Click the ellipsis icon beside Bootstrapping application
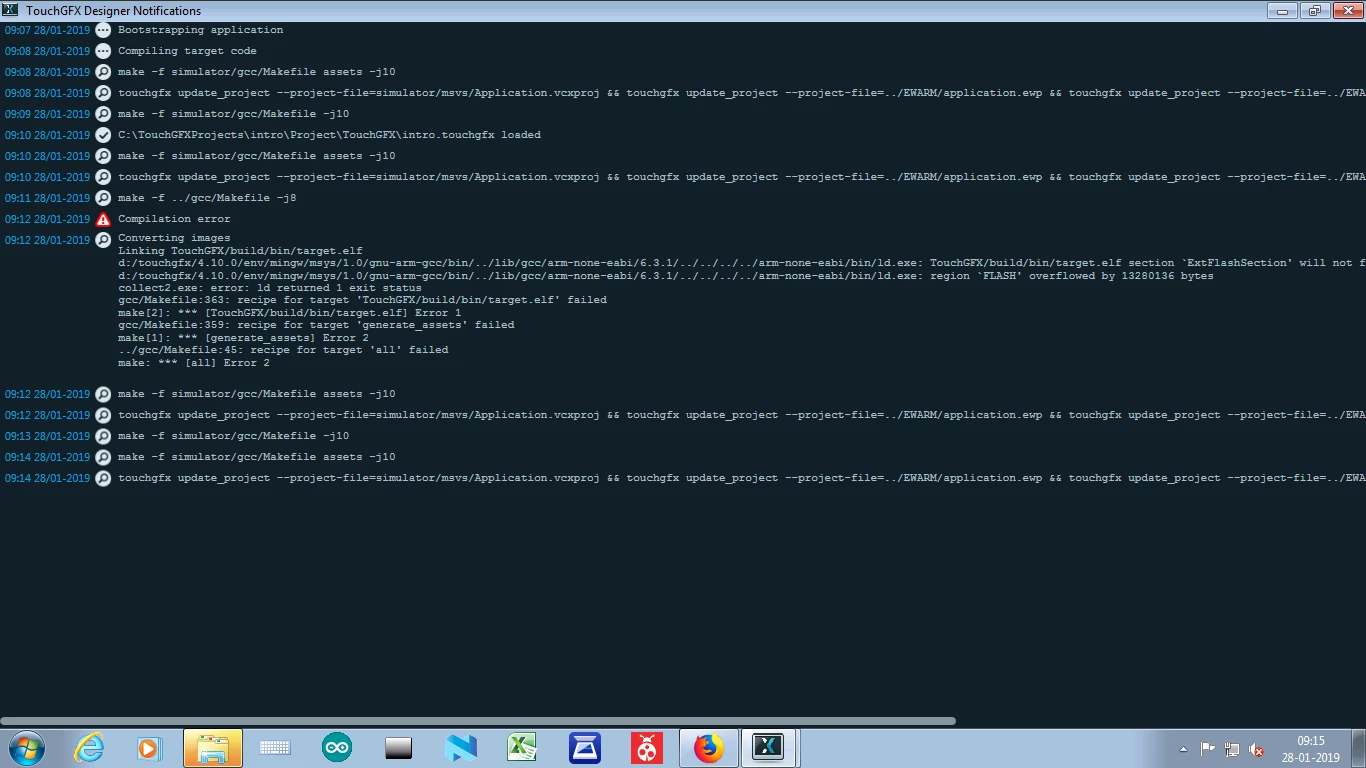Image resolution: width=1366 pixels, height=768 pixels. click(103, 30)
